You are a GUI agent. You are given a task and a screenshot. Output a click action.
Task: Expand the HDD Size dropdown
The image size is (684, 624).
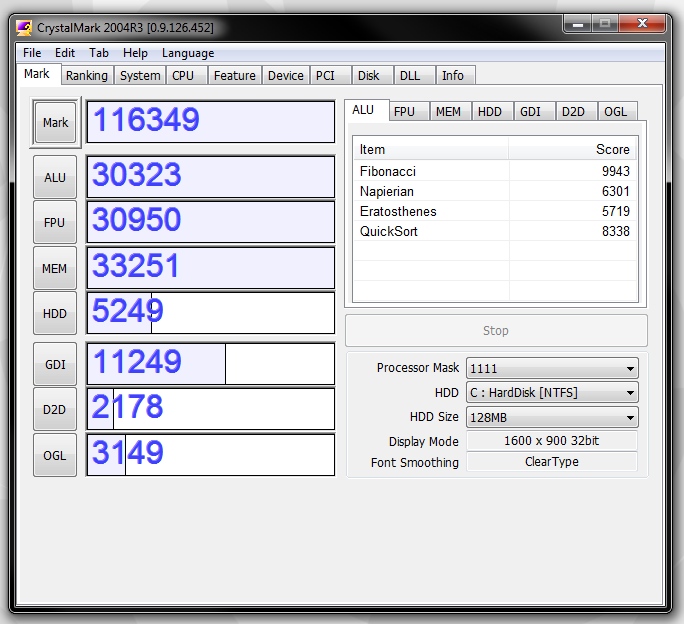552,418
